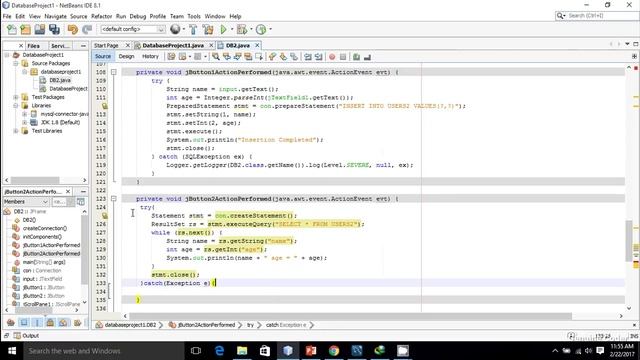
Task: Click the Comment editor toolbar icon
Action: click(356, 57)
